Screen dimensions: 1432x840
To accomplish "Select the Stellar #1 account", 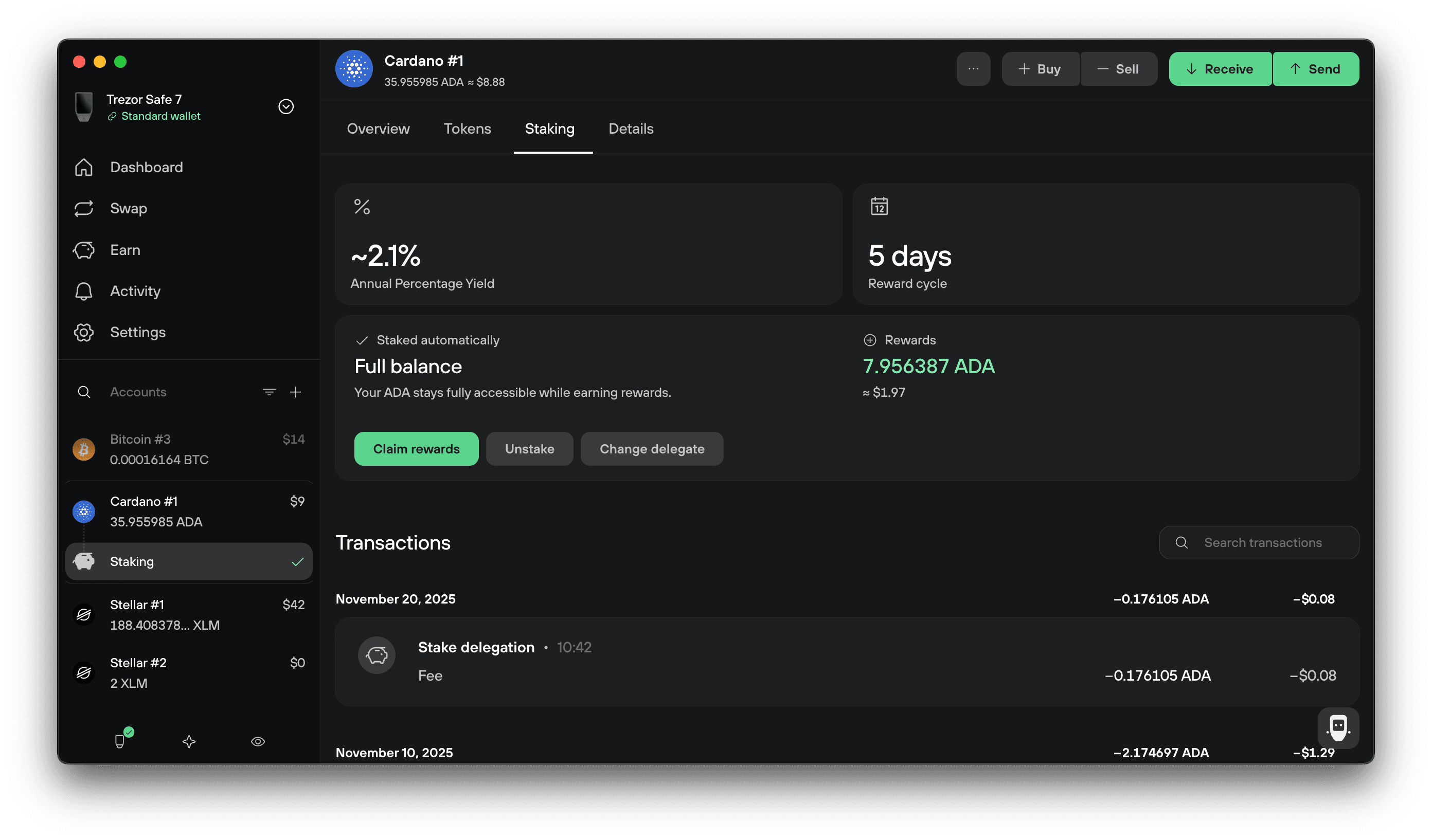I will 189,614.
